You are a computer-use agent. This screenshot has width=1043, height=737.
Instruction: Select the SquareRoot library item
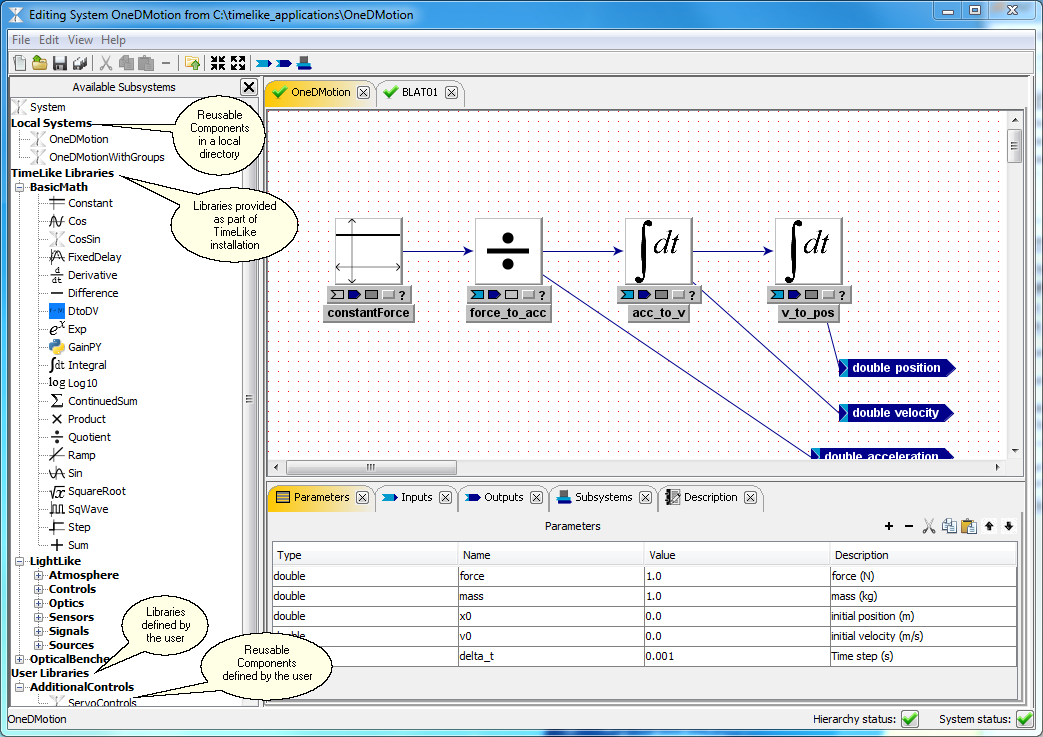click(96, 492)
